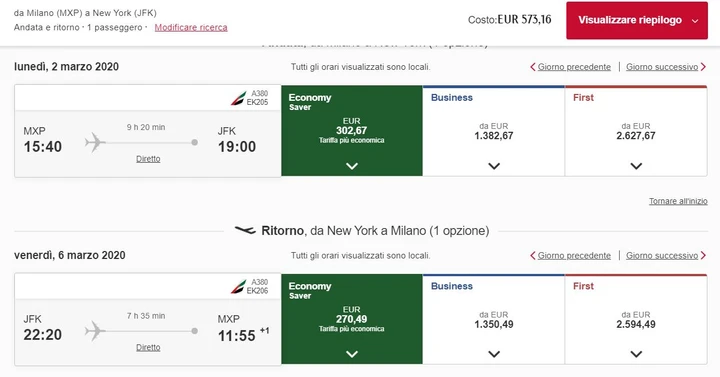Click the left arrow beside the outbound Giorno precedente
The image size is (720, 377).
[533, 67]
